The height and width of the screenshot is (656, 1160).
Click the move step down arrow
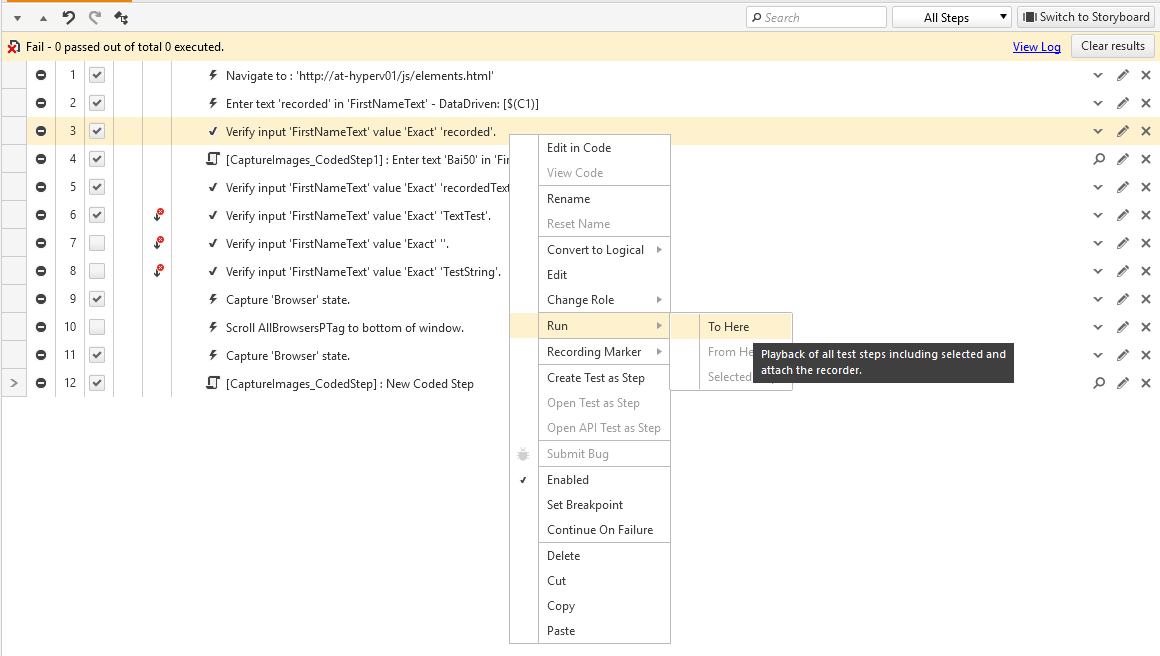click(17, 18)
